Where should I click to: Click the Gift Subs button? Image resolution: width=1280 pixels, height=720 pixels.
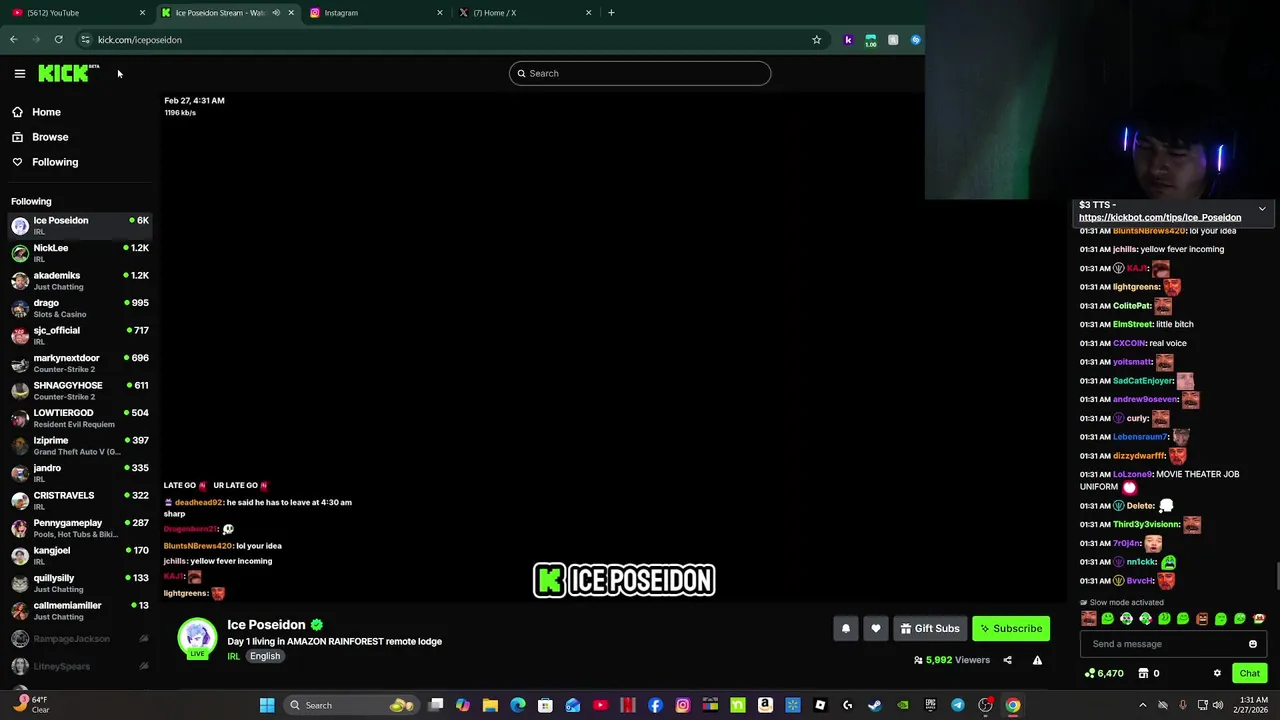click(x=930, y=628)
